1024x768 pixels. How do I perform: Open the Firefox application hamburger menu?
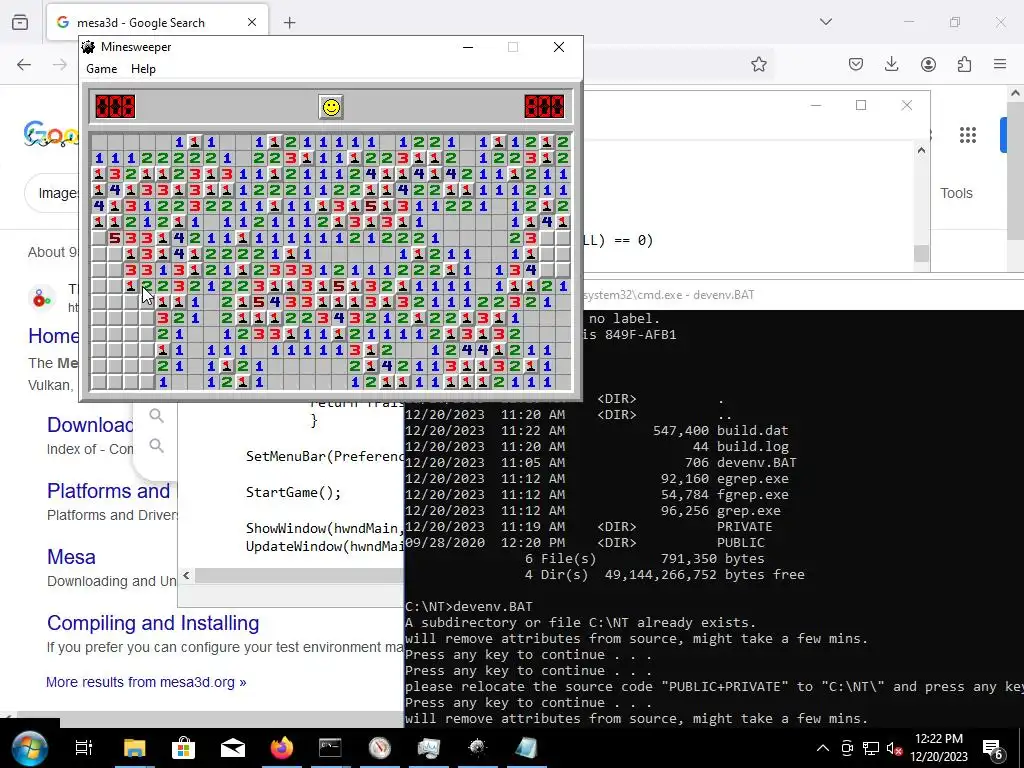click(x=1000, y=64)
